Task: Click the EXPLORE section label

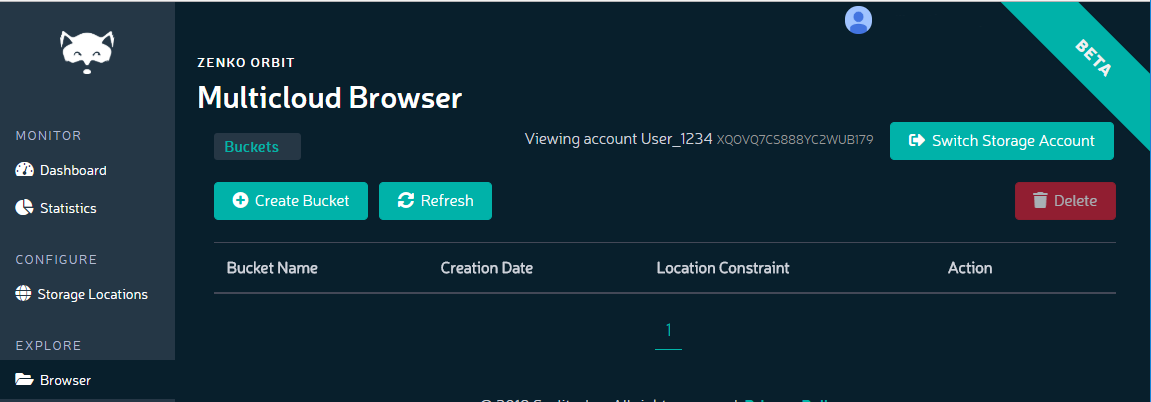Action: pyautogui.click(x=48, y=346)
